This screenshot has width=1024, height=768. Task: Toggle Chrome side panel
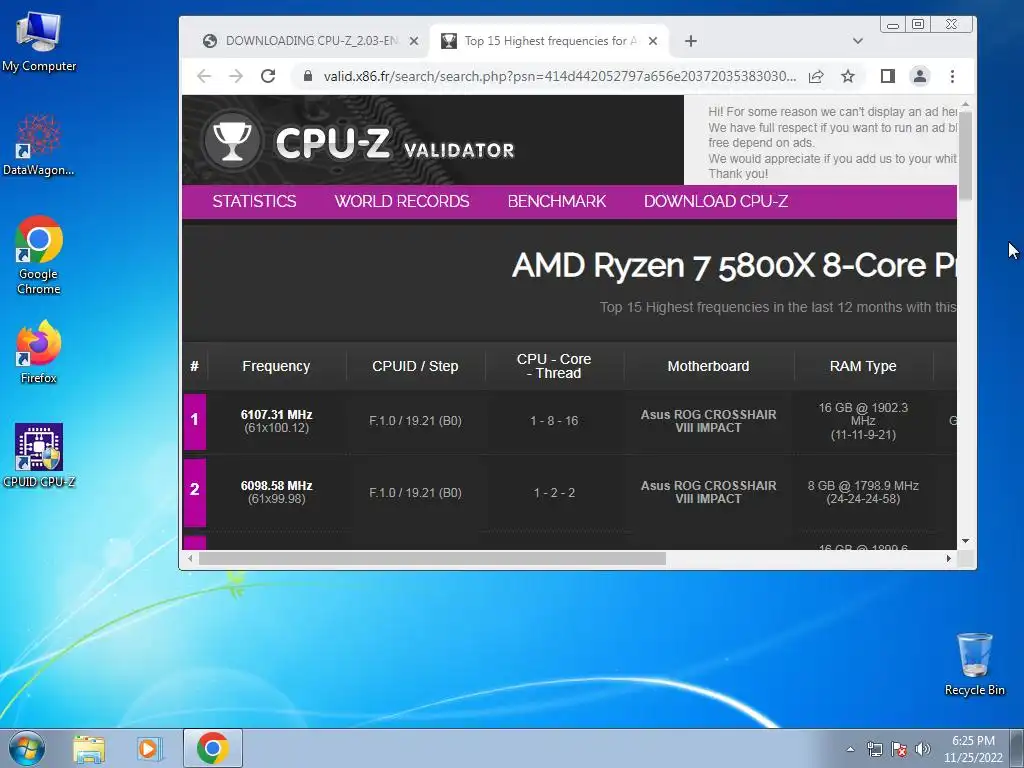[888, 76]
